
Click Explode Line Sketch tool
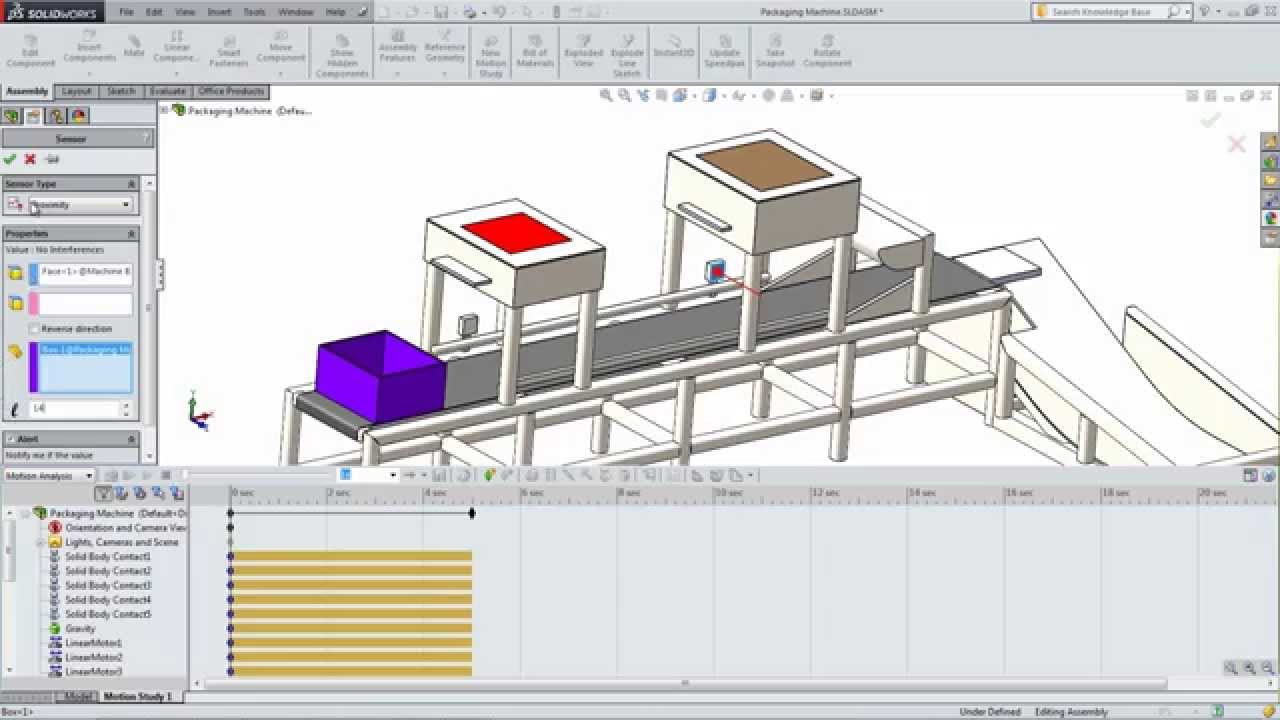[x=627, y=55]
